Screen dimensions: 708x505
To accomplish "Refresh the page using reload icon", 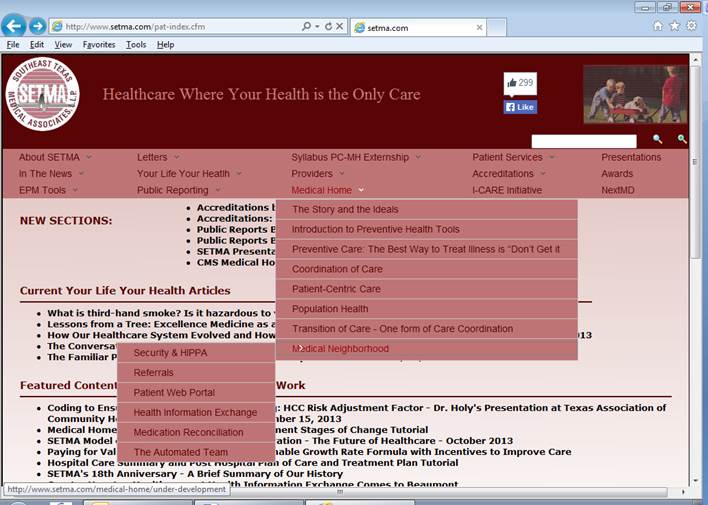I will point(328,27).
